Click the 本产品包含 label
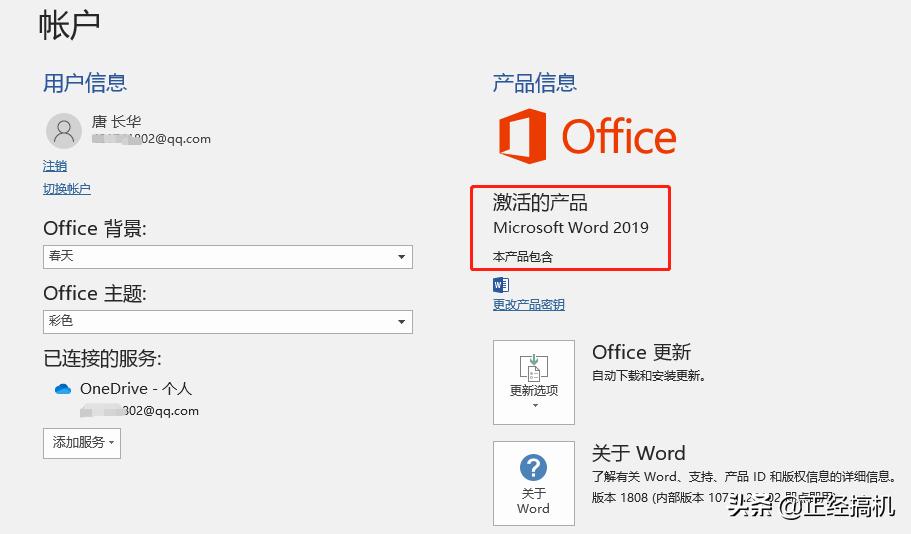The image size is (911, 534). tap(522, 256)
